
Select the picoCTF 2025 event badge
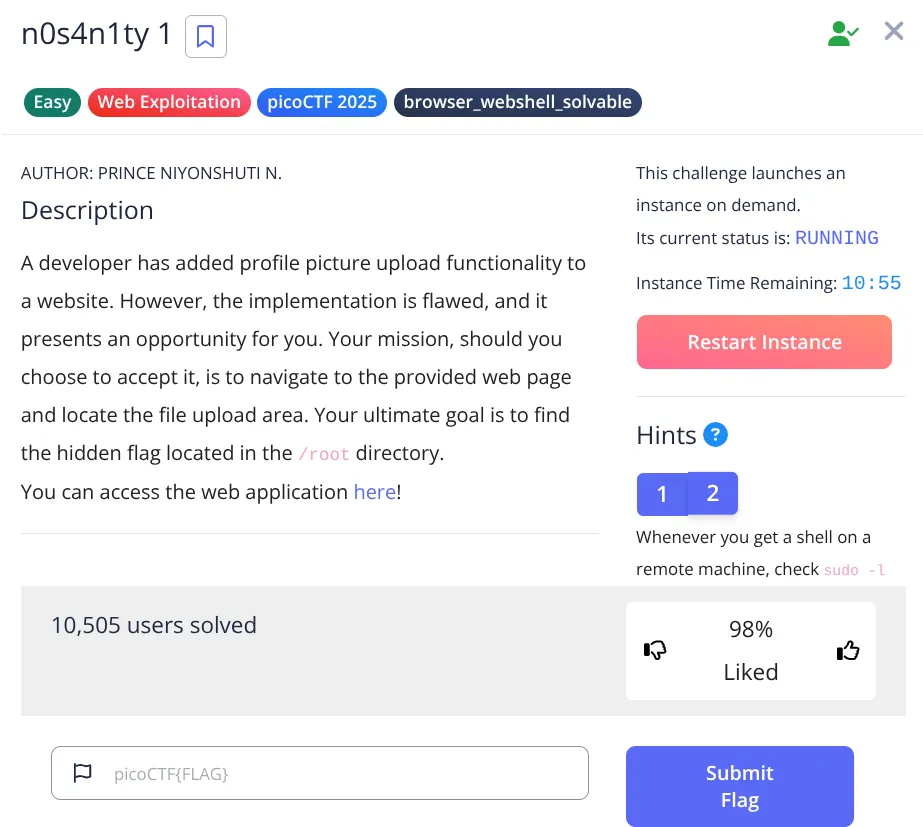point(321,101)
